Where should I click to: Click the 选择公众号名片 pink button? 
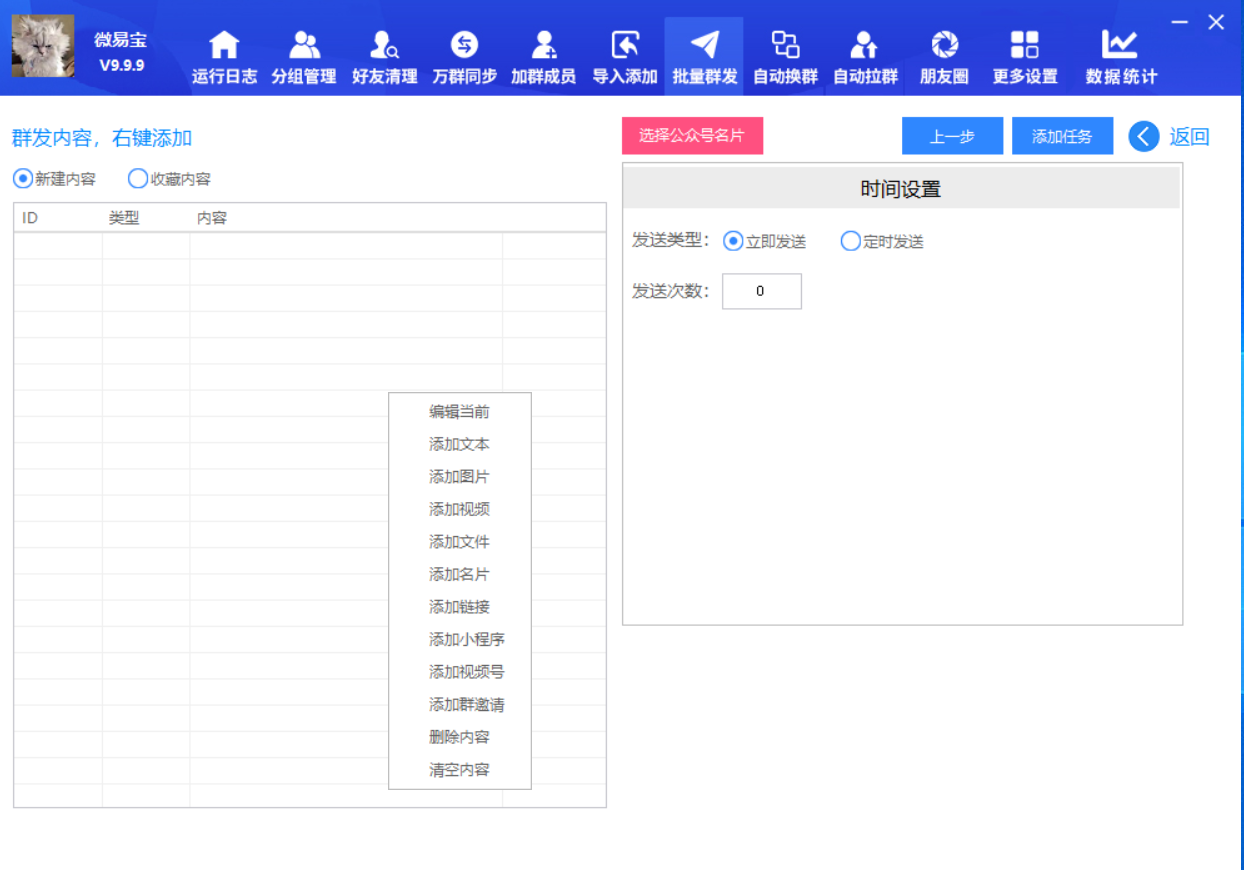pos(692,136)
